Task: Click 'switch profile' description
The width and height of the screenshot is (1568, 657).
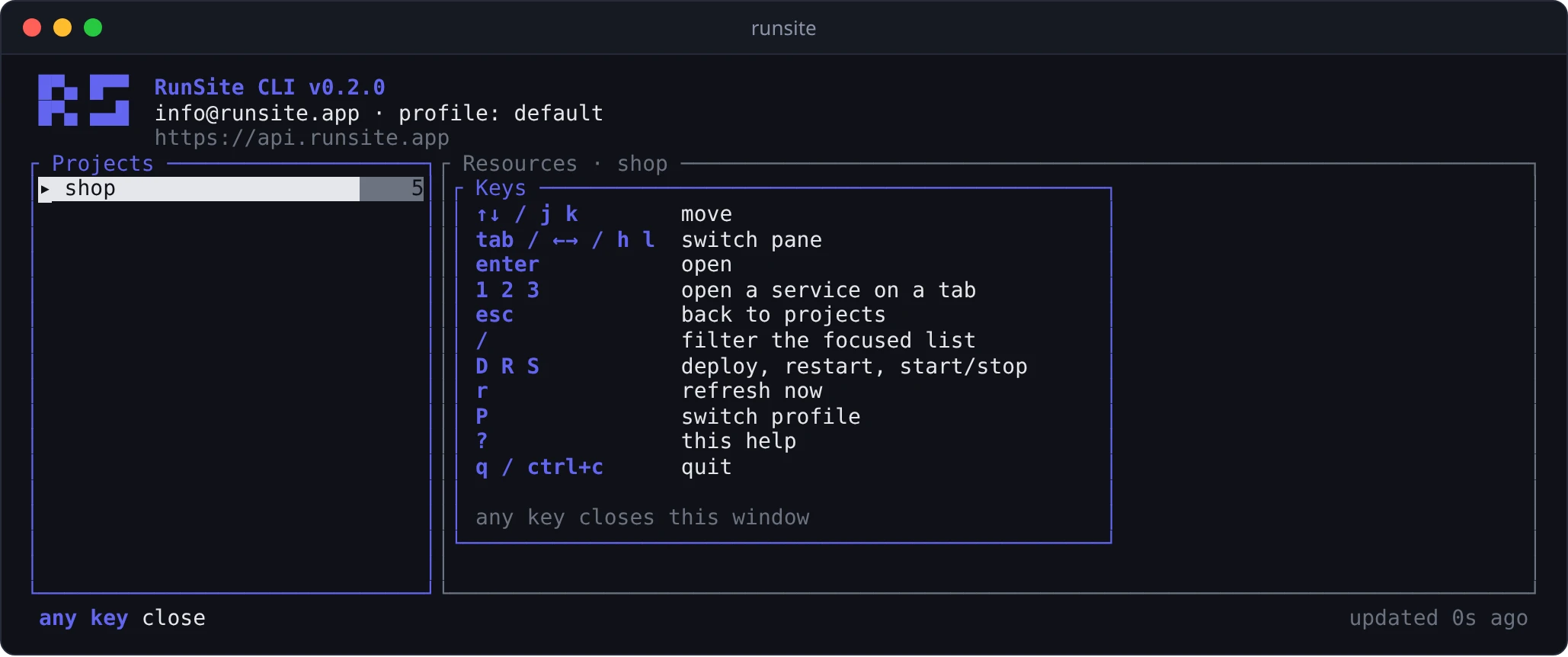Action: point(770,416)
